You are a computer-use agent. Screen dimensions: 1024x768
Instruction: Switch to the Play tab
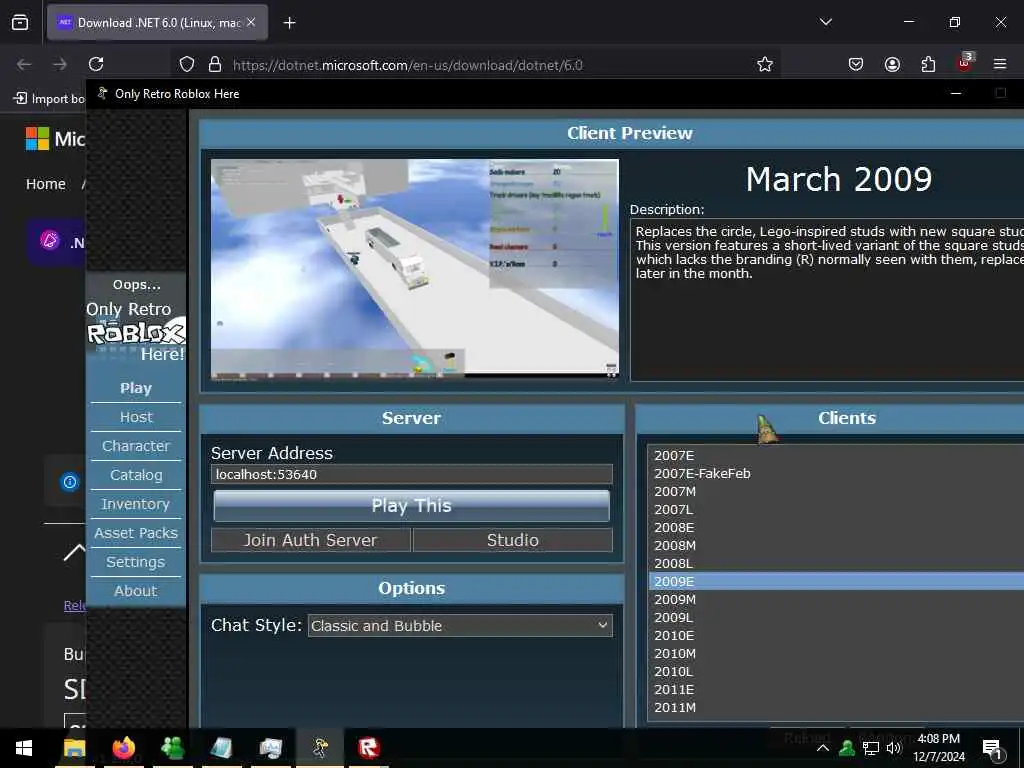[136, 388]
